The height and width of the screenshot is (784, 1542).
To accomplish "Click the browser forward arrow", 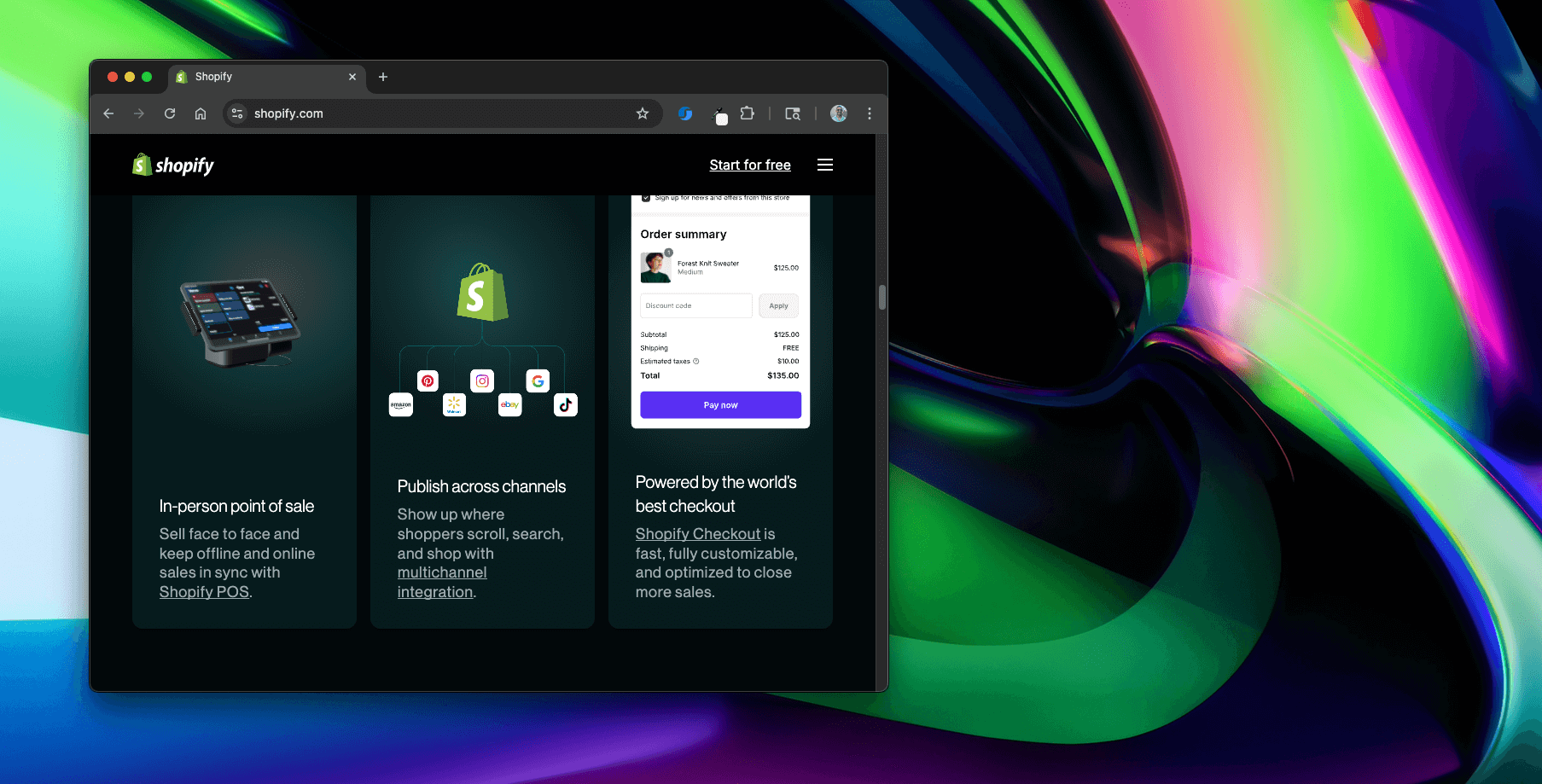I will [x=139, y=113].
